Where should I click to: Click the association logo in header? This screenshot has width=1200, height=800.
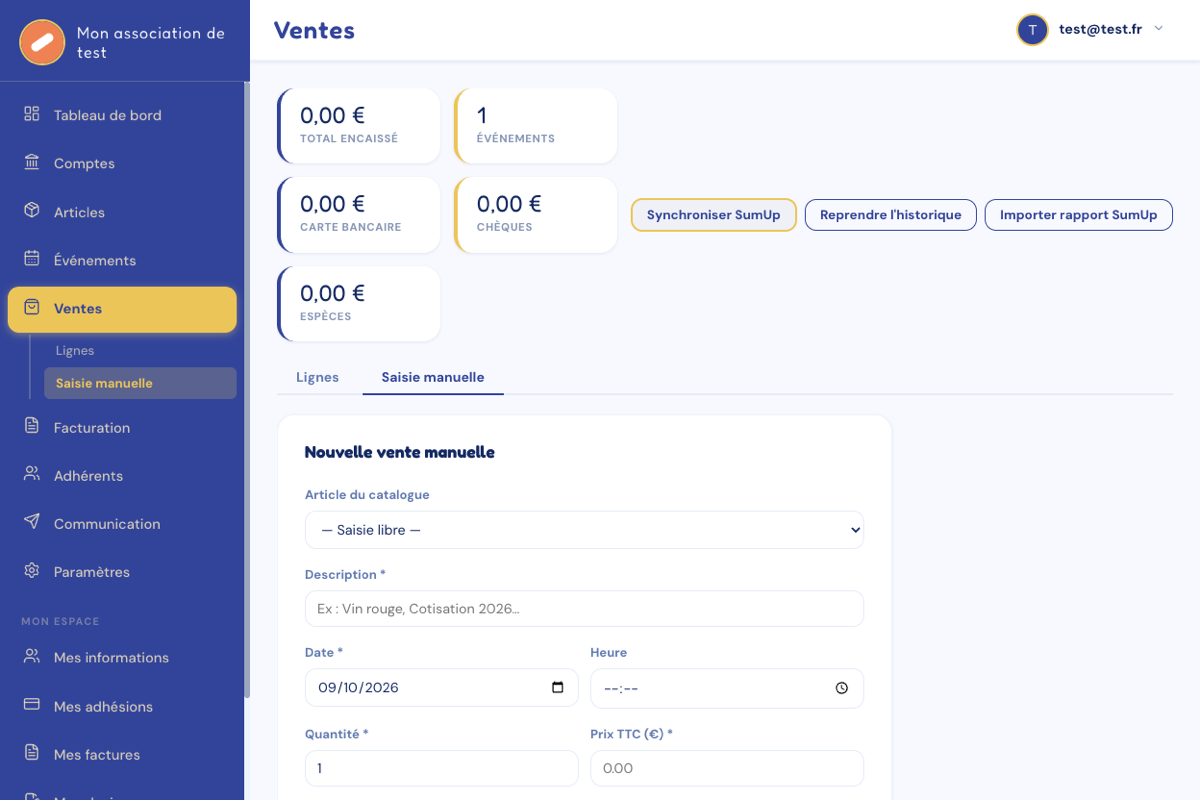click(x=42, y=42)
